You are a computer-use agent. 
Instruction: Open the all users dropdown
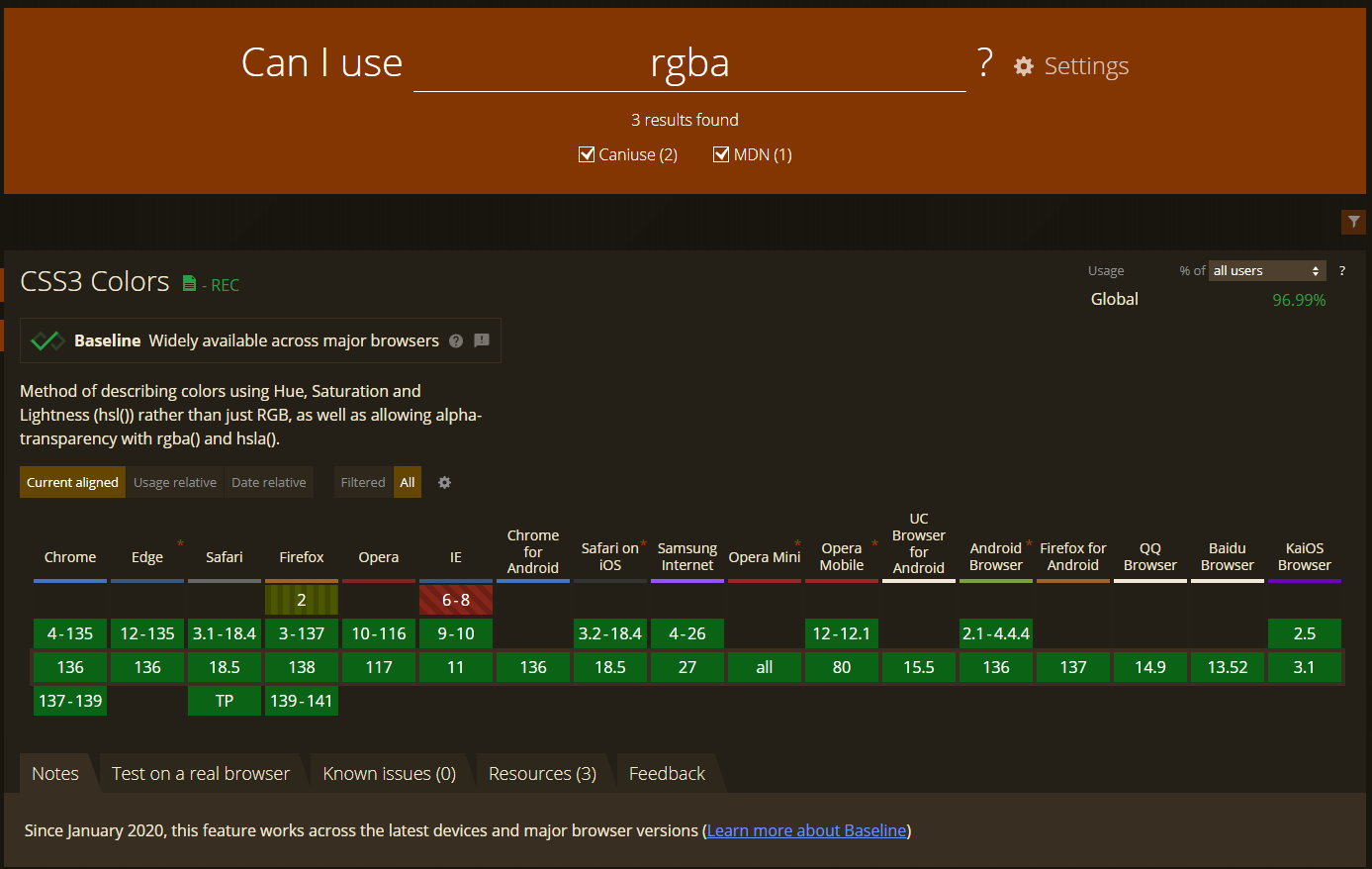point(1267,270)
